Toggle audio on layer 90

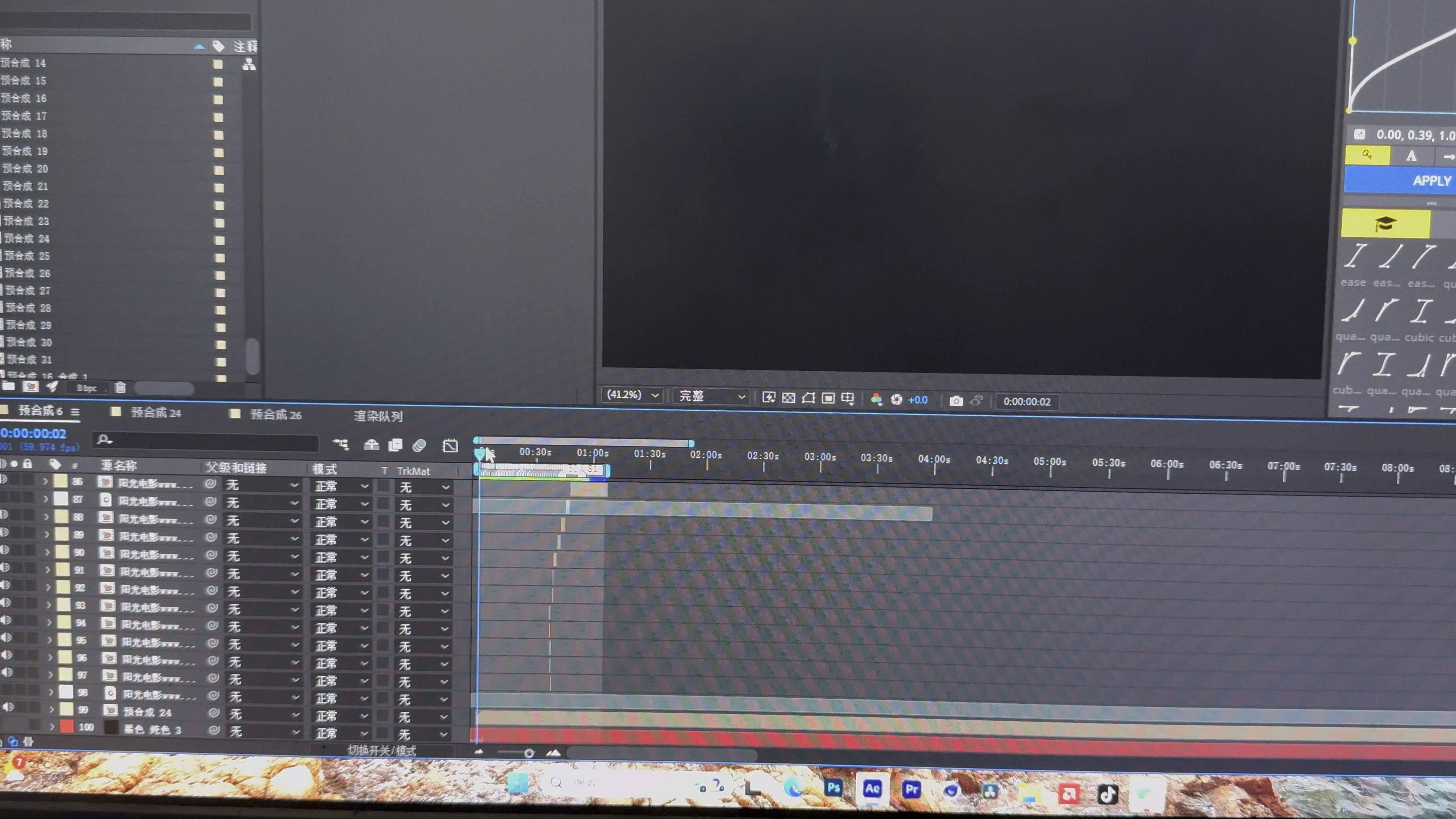(x=5, y=550)
